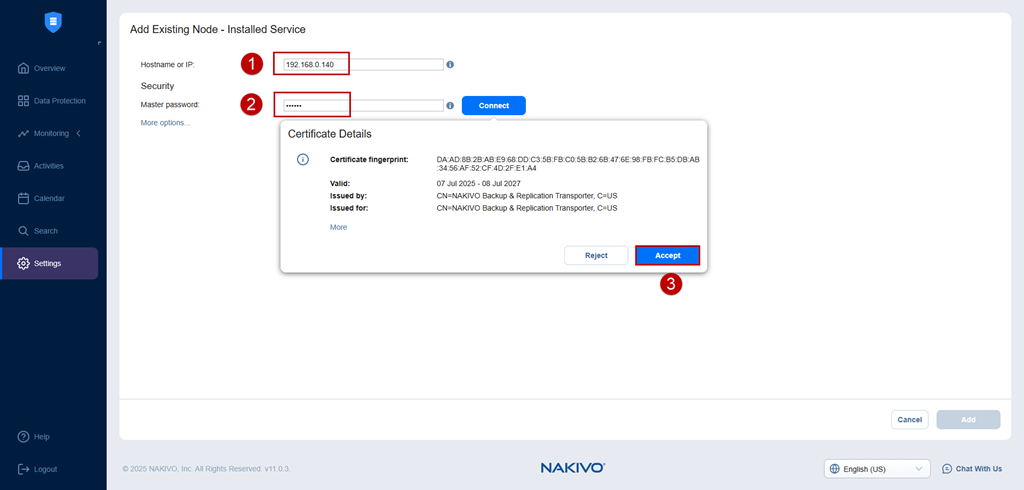Click the Connect button

point(493,105)
